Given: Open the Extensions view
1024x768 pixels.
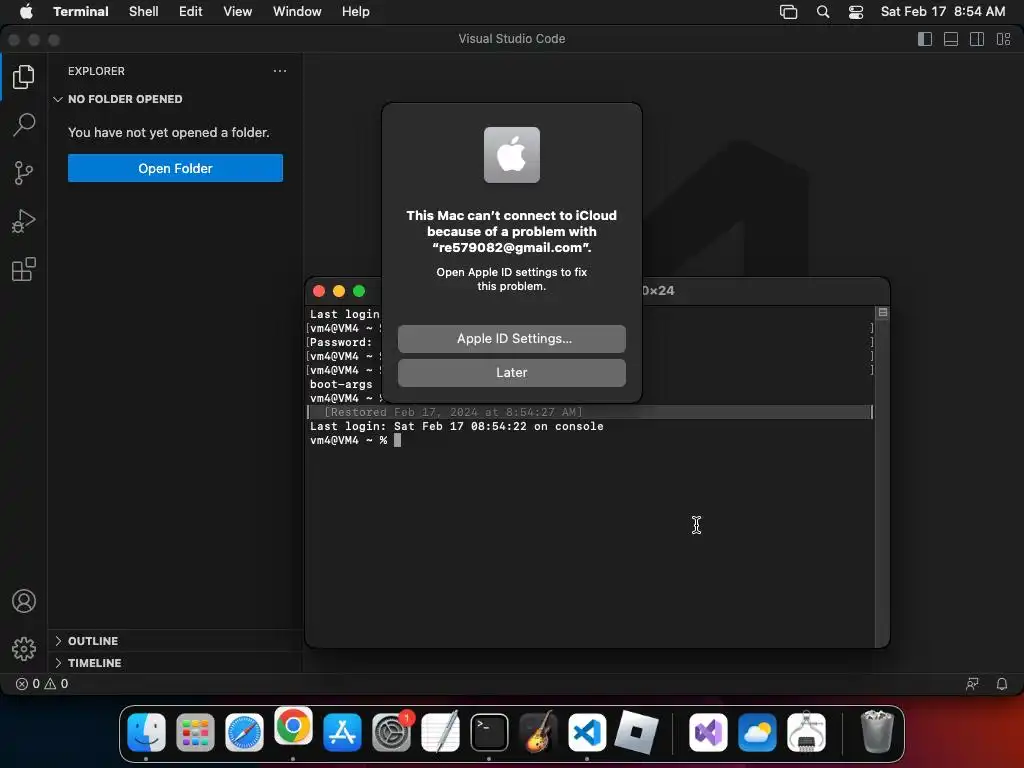Looking at the screenshot, I should tap(24, 269).
